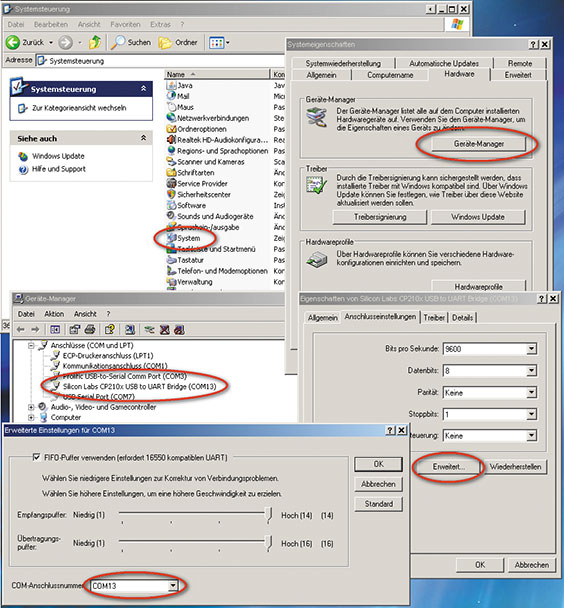Click the print icon in Geräte-Manager toolbar

click(90, 330)
